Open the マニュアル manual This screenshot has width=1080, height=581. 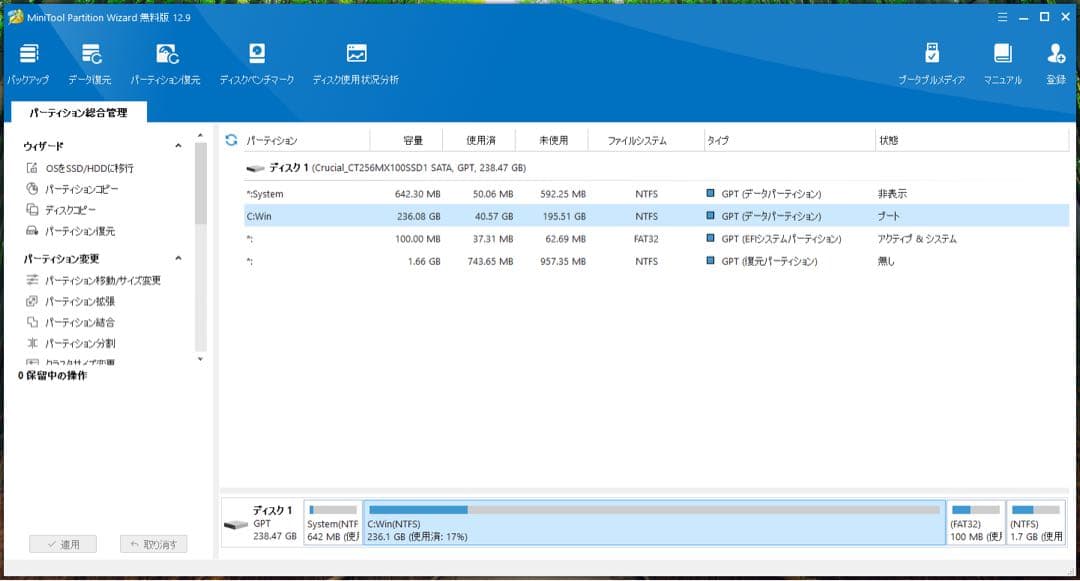(1002, 64)
